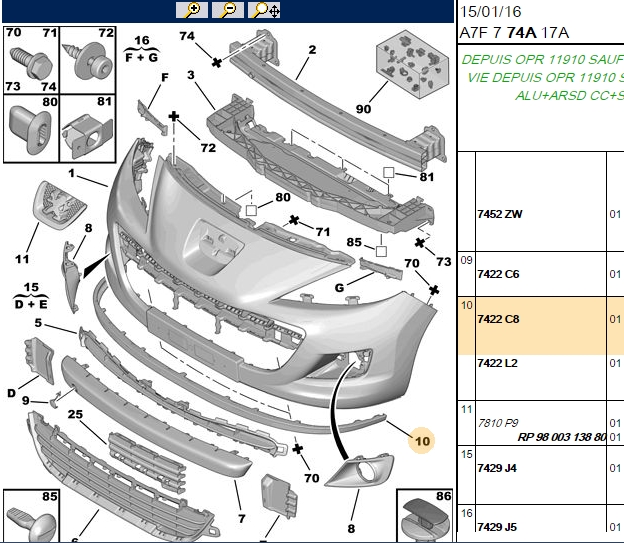624x543 pixels.
Task: Select callout 11 for the lion emblem
Action: (22, 259)
